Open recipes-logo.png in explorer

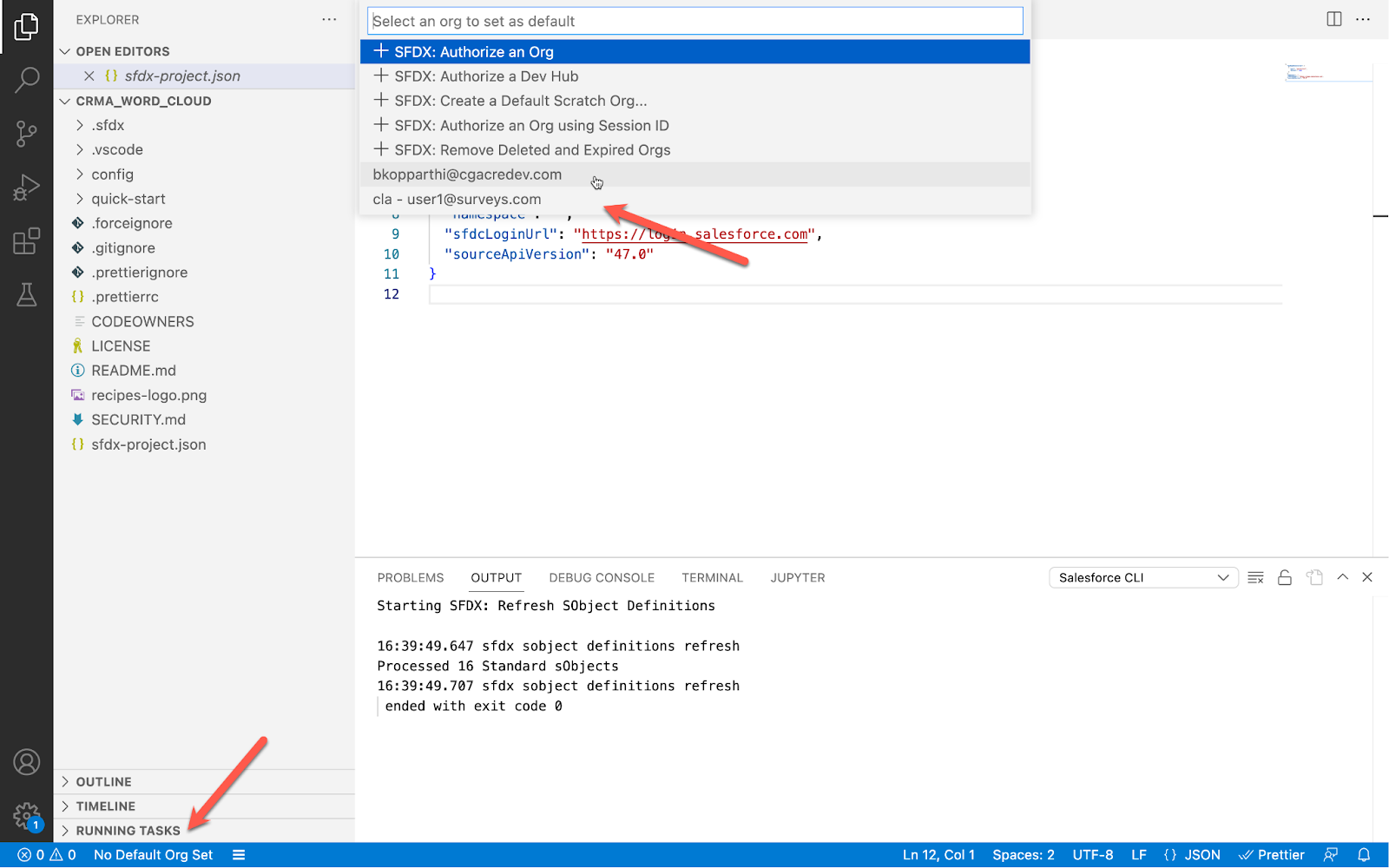[204, 396]
